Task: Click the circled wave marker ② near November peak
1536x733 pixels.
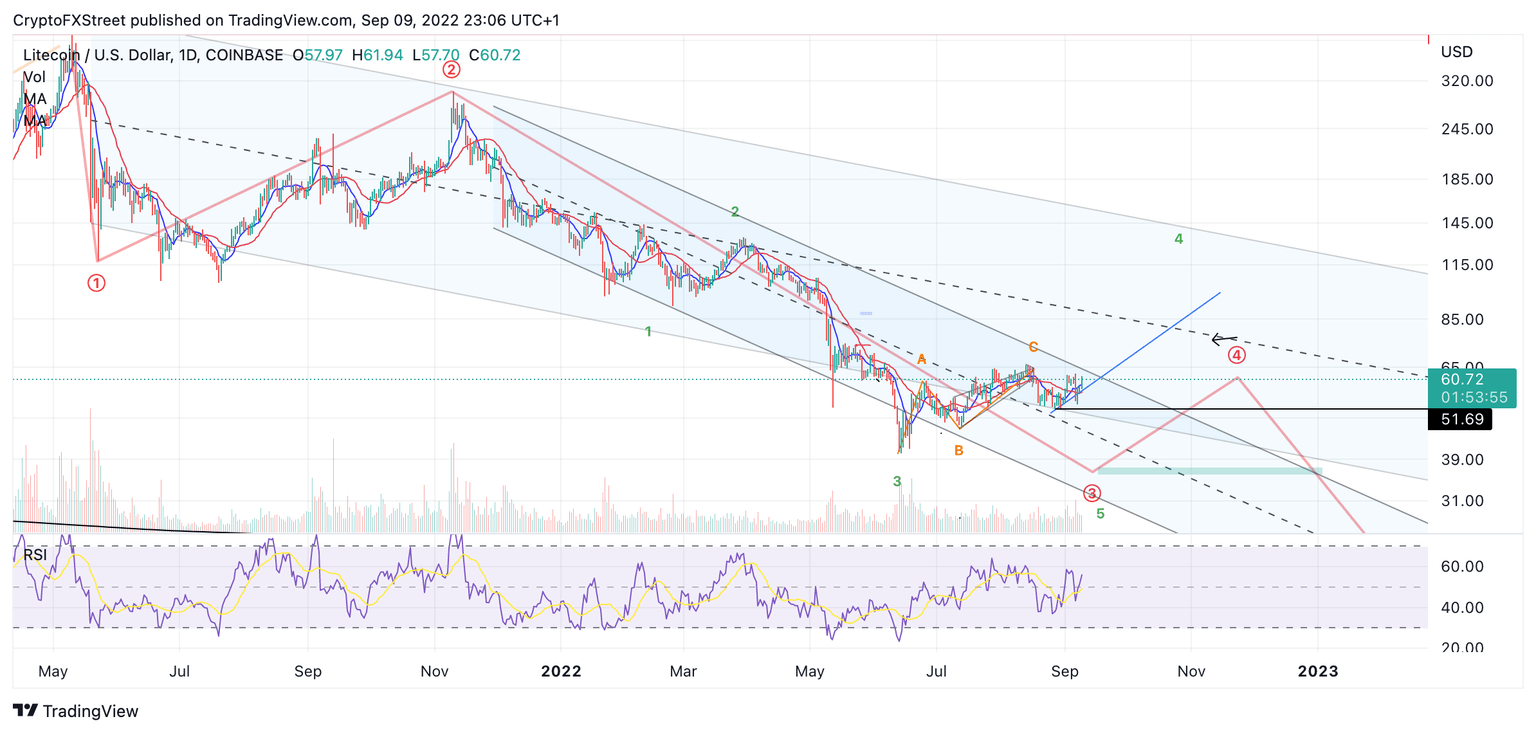Action: coord(452,70)
